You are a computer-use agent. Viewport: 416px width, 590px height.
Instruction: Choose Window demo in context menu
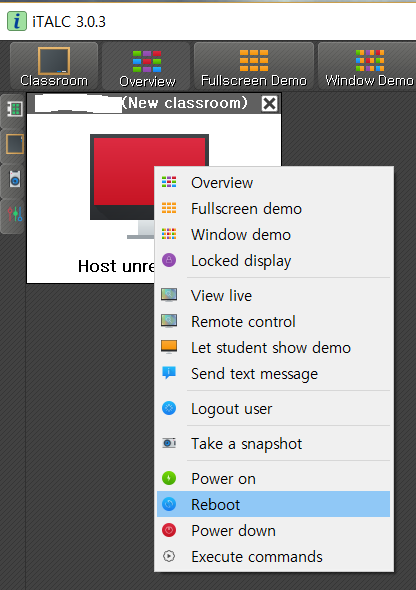pos(273,234)
